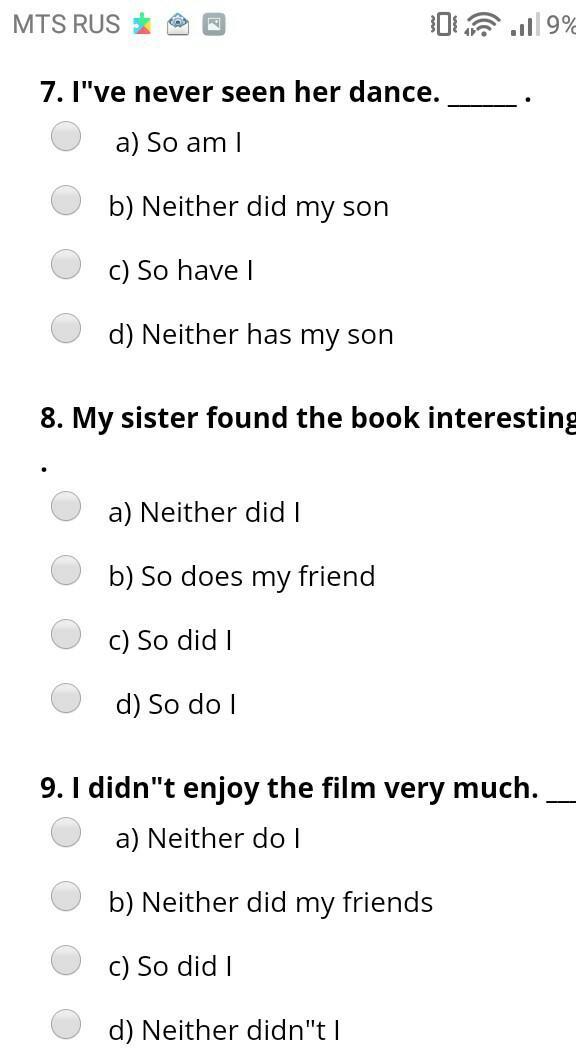Select "c) So have I" answer
This screenshot has width=576, height=1048.
(66, 264)
